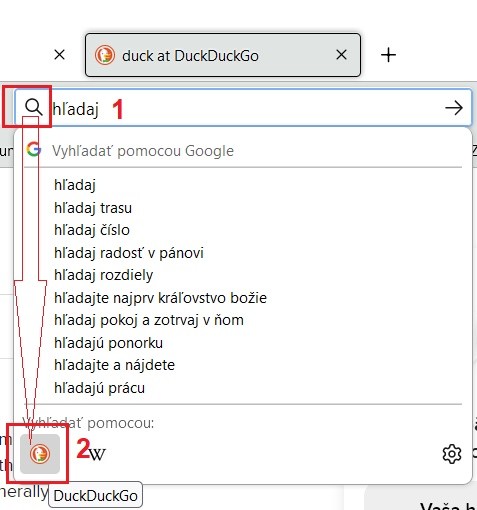Select the suggestion hľadajú prácu
The image size is (477, 510).
(x=99, y=388)
